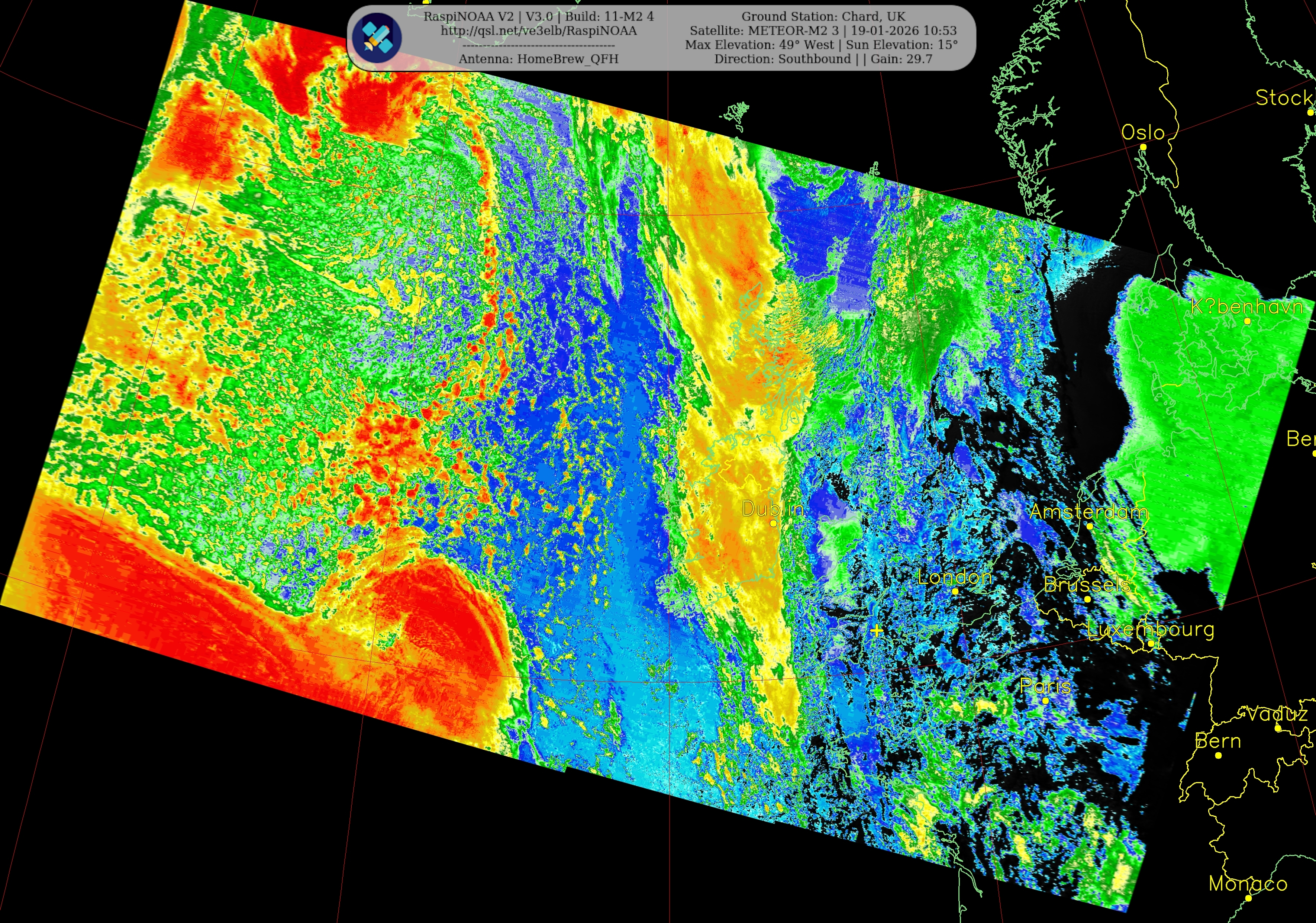Click the RaspiNOAA V2 build title text
The image size is (1316, 923).
tap(538, 17)
